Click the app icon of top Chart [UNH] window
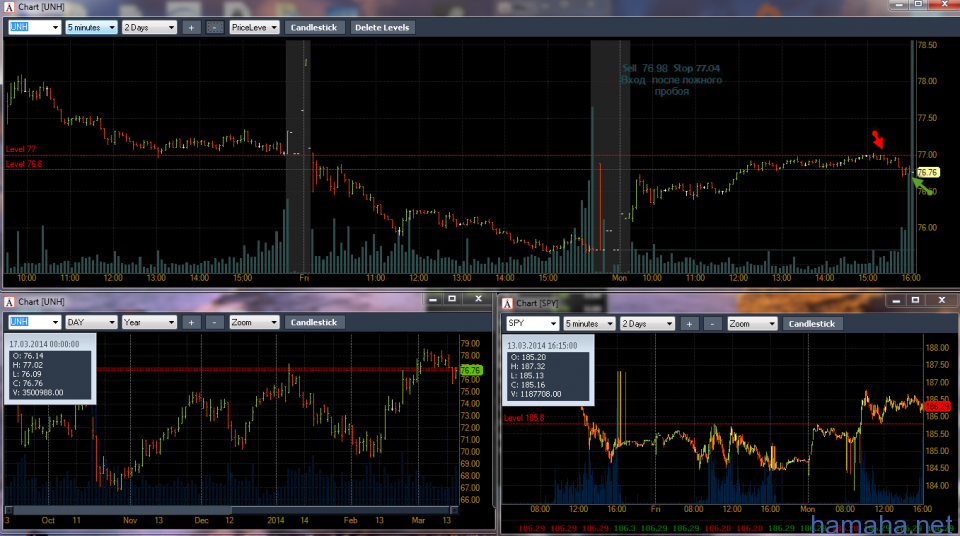 click(x=9, y=7)
